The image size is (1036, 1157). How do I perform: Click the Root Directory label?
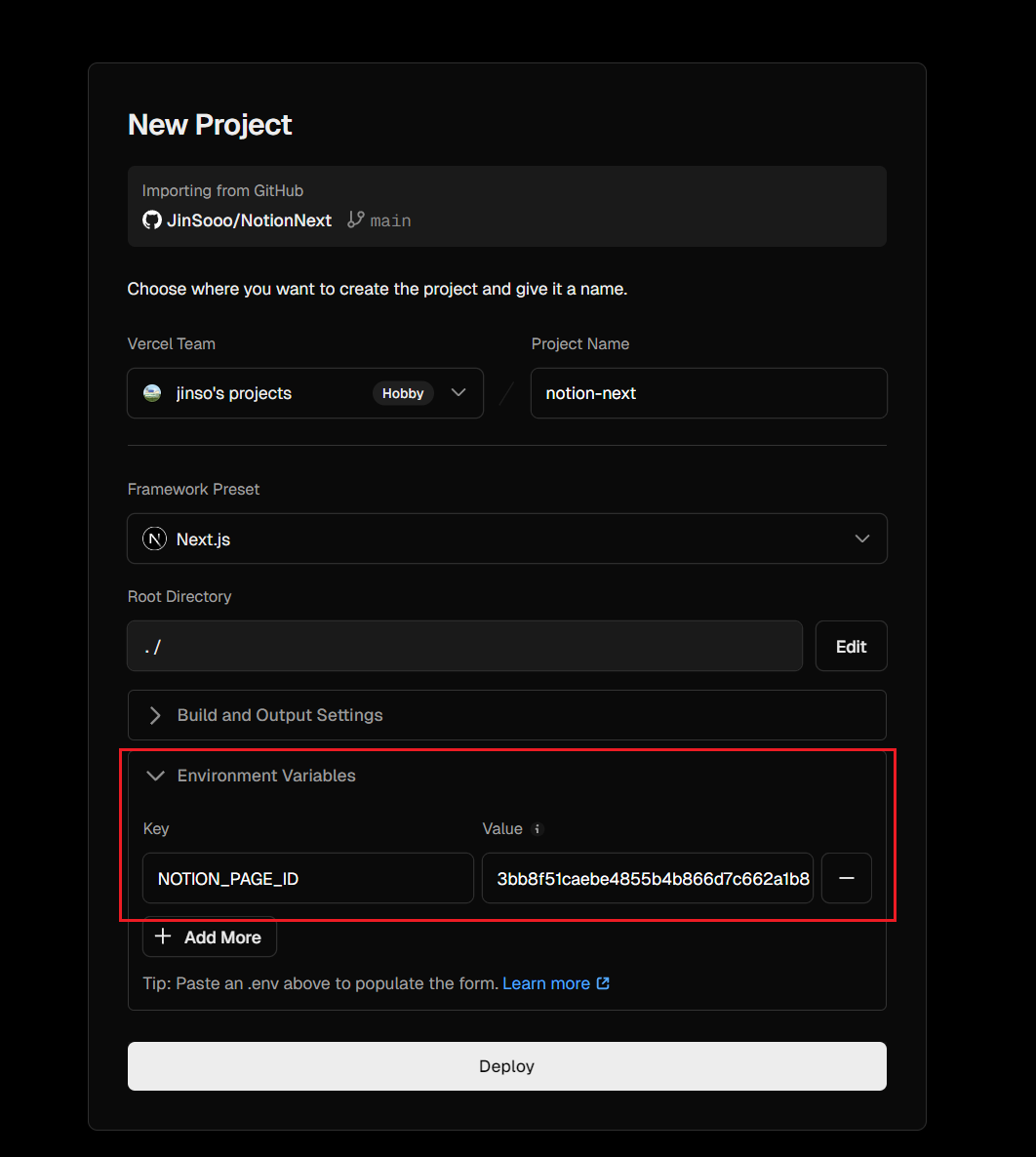179,596
